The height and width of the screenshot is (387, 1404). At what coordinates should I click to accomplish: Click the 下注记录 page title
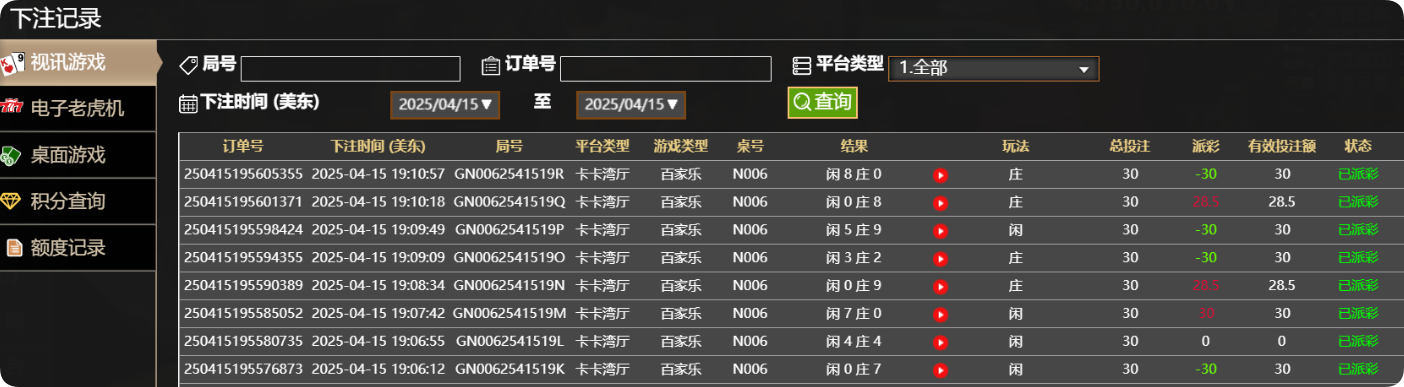tap(55, 18)
